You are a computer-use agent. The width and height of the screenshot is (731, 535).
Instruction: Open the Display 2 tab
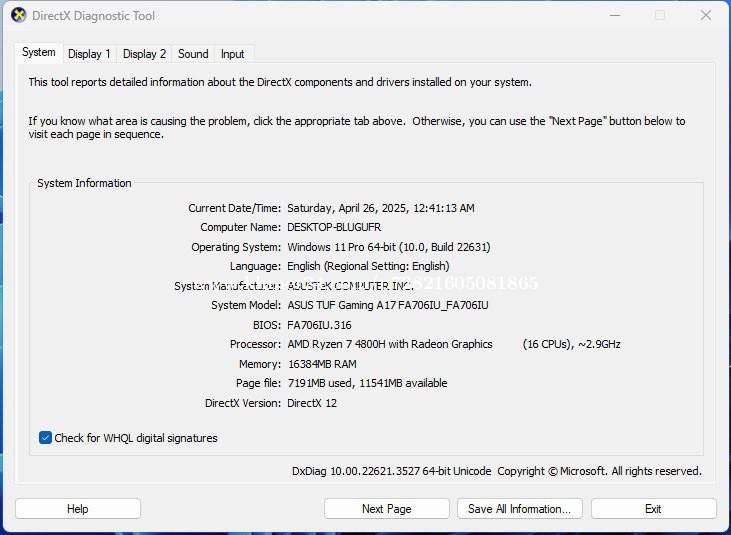click(x=144, y=54)
